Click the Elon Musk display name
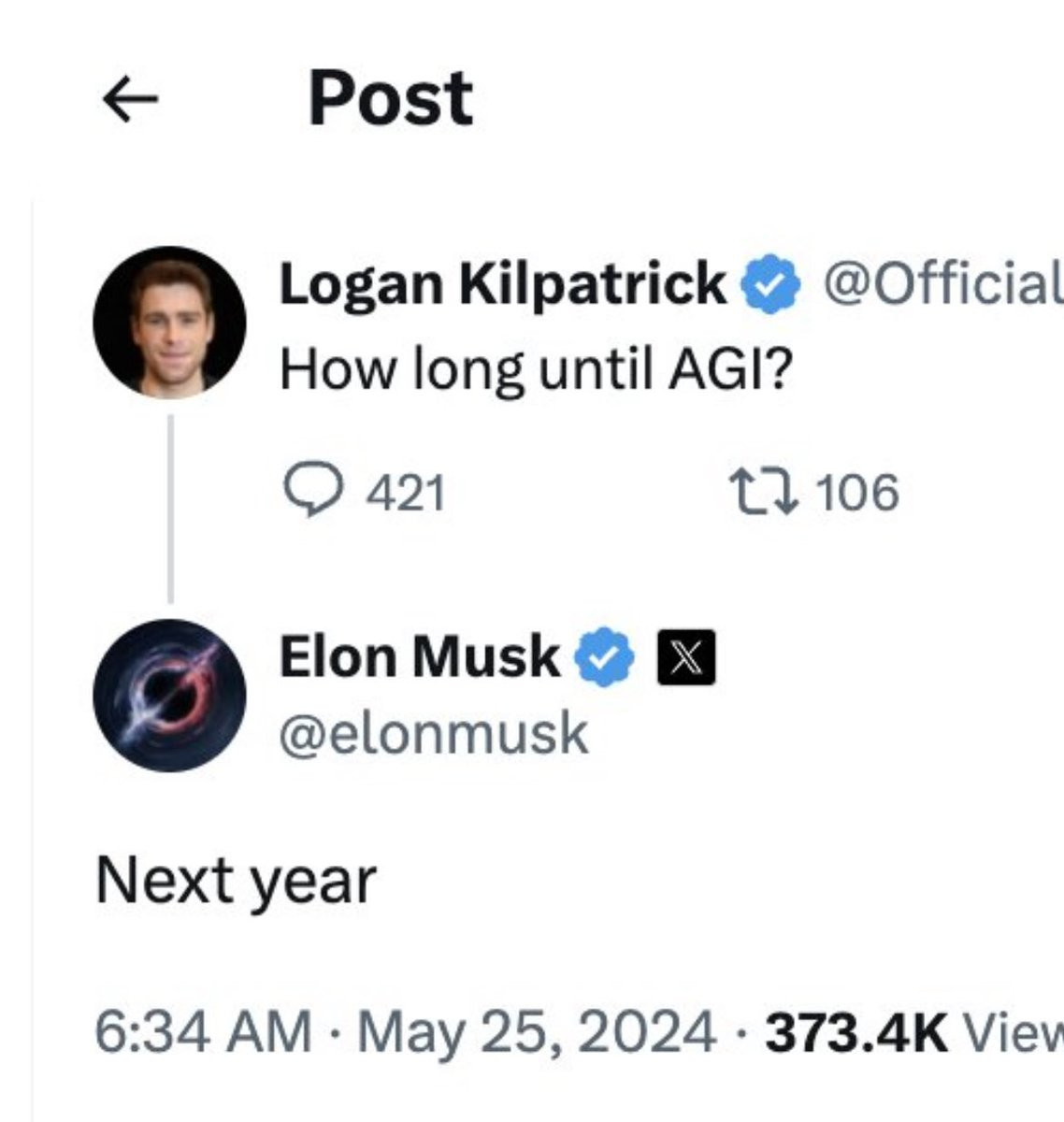This screenshot has width=1064, height=1122. click(x=419, y=656)
